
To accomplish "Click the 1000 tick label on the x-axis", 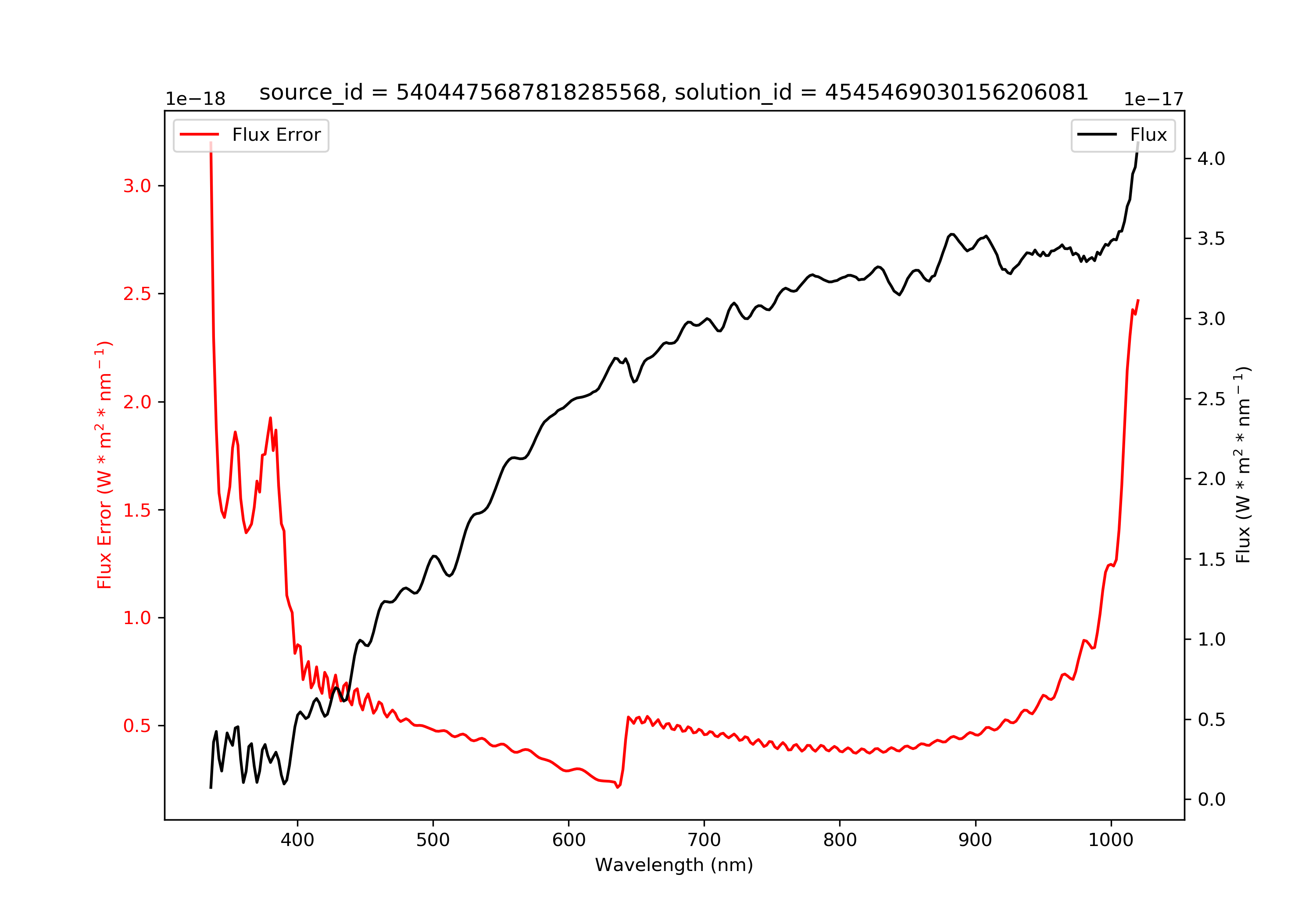I will click(x=1111, y=840).
